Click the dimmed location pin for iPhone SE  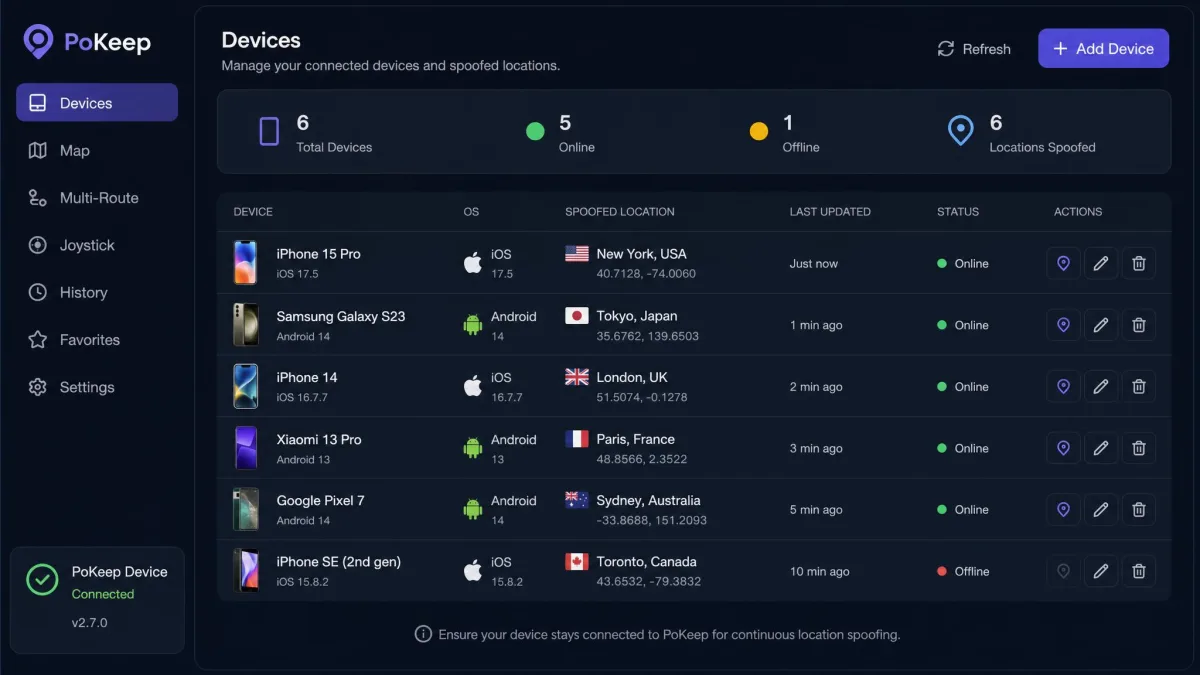[x=1063, y=571]
